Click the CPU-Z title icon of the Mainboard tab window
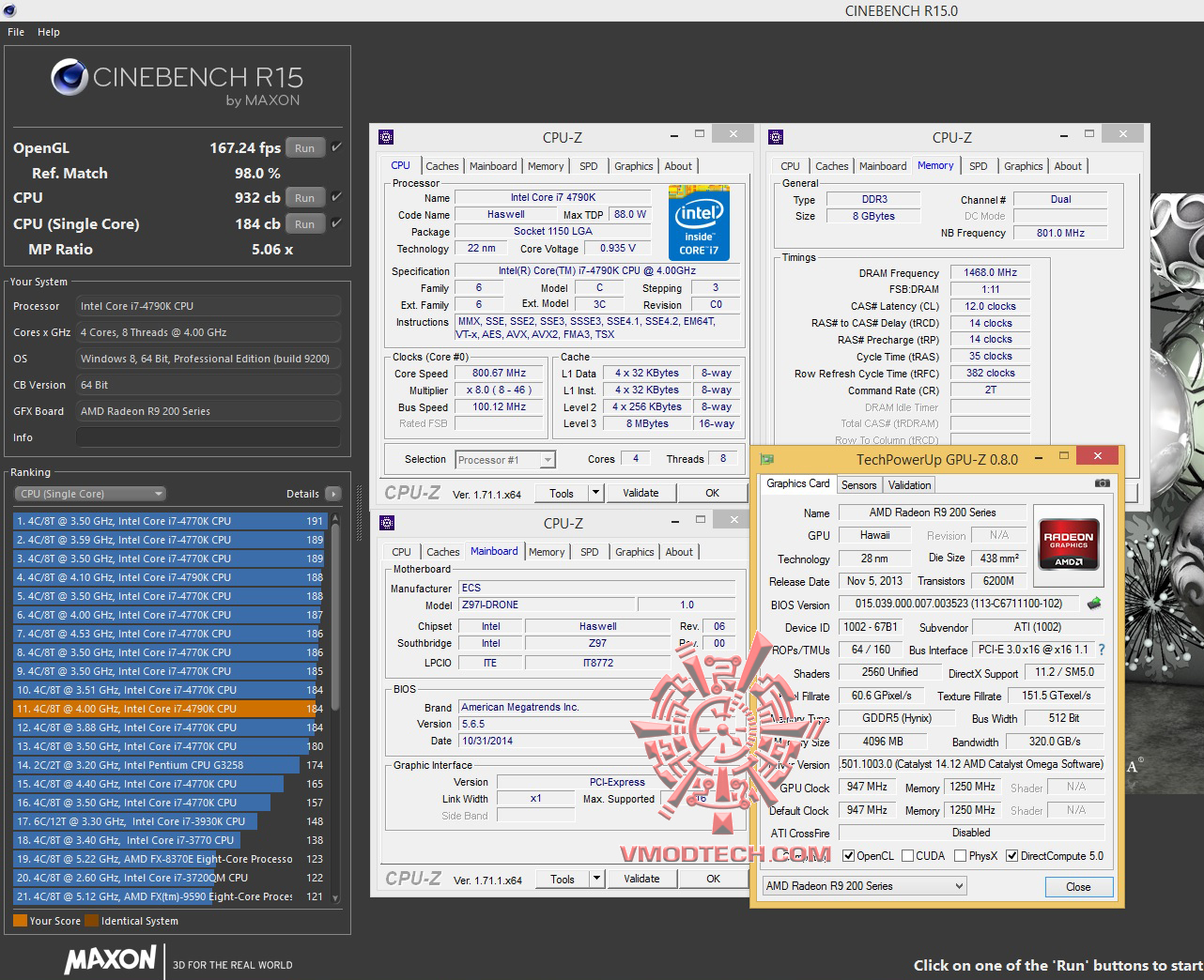 386,523
